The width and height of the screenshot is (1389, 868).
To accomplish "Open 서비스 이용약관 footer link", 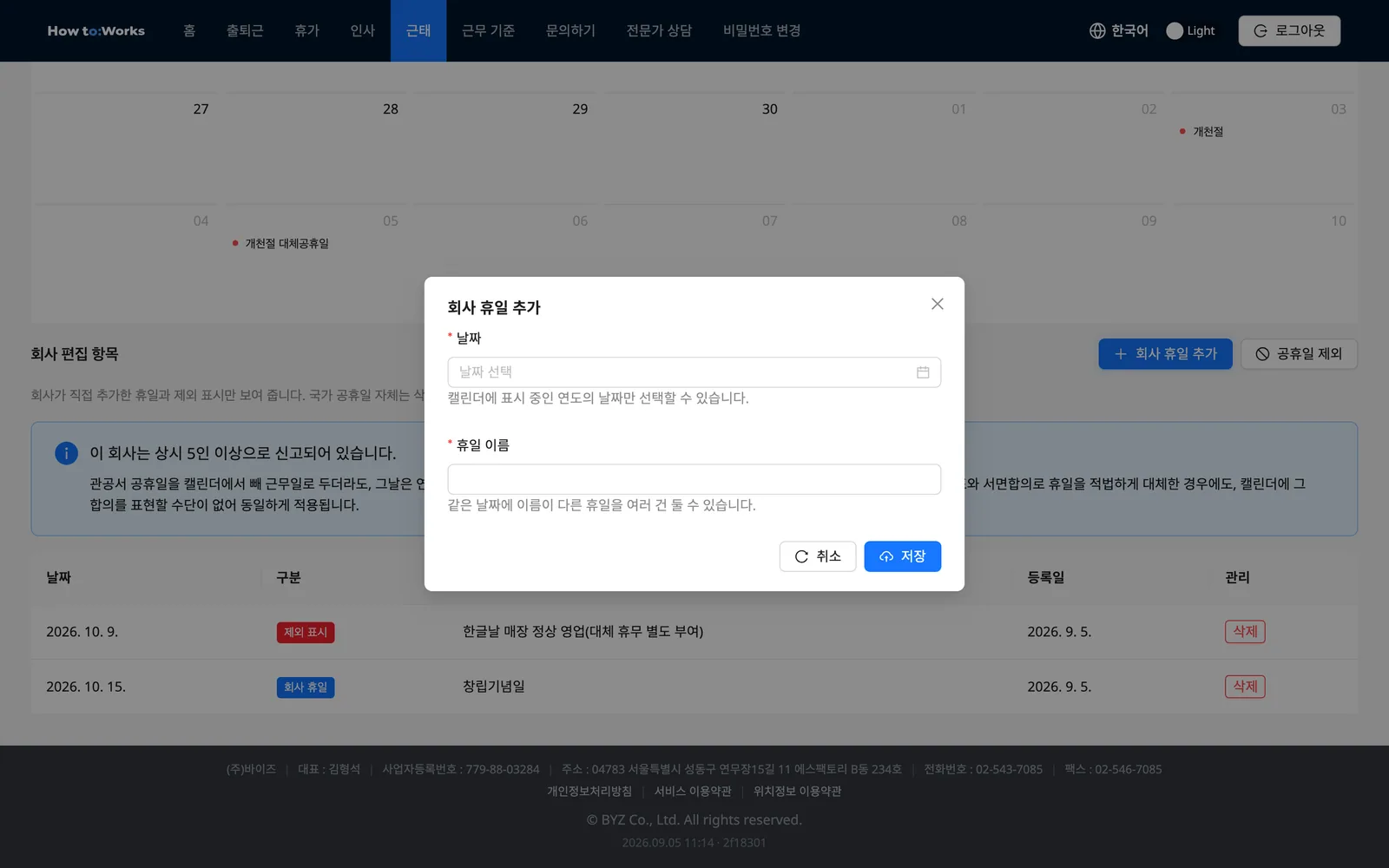I will (693, 792).
